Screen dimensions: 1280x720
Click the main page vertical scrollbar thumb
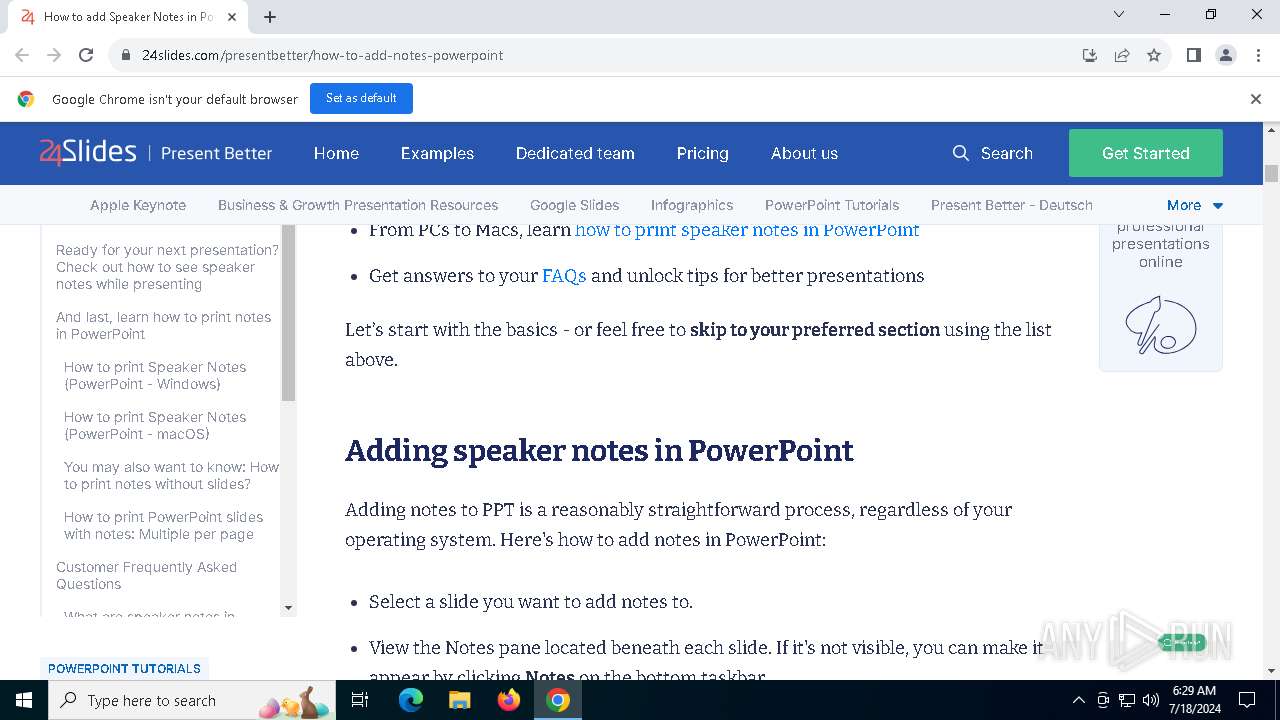[x=1272, y=173]
